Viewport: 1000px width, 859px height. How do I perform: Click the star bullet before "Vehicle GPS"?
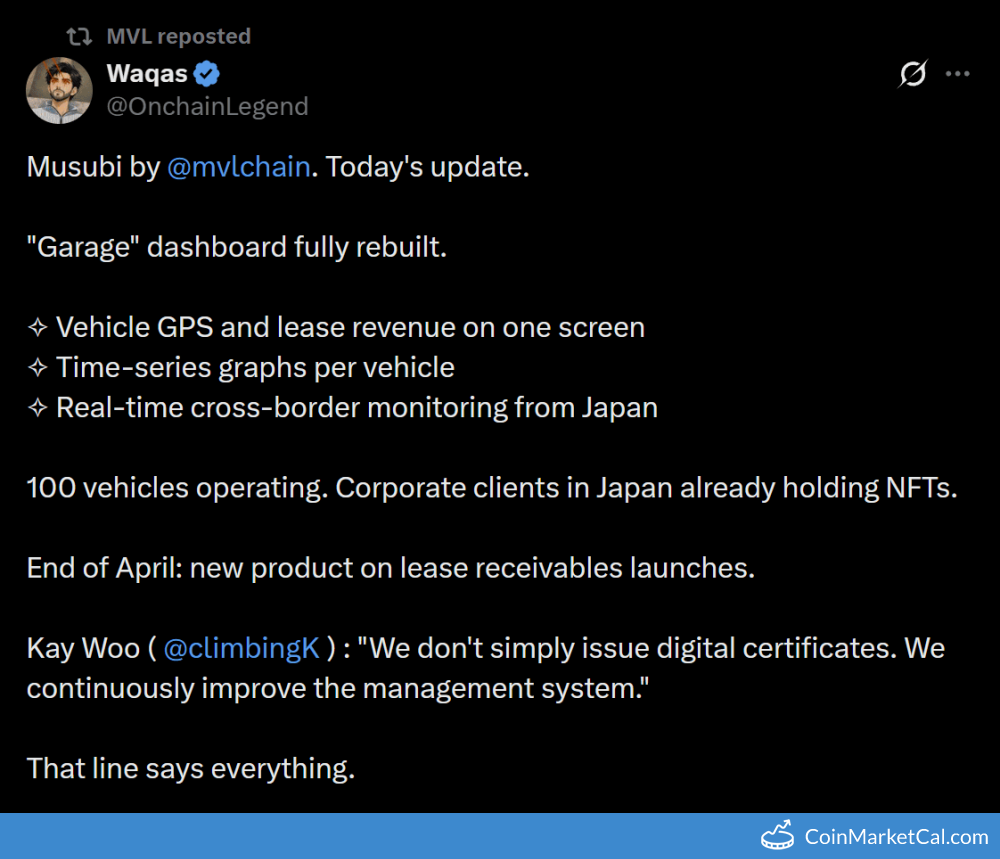(x=37, y=328)
